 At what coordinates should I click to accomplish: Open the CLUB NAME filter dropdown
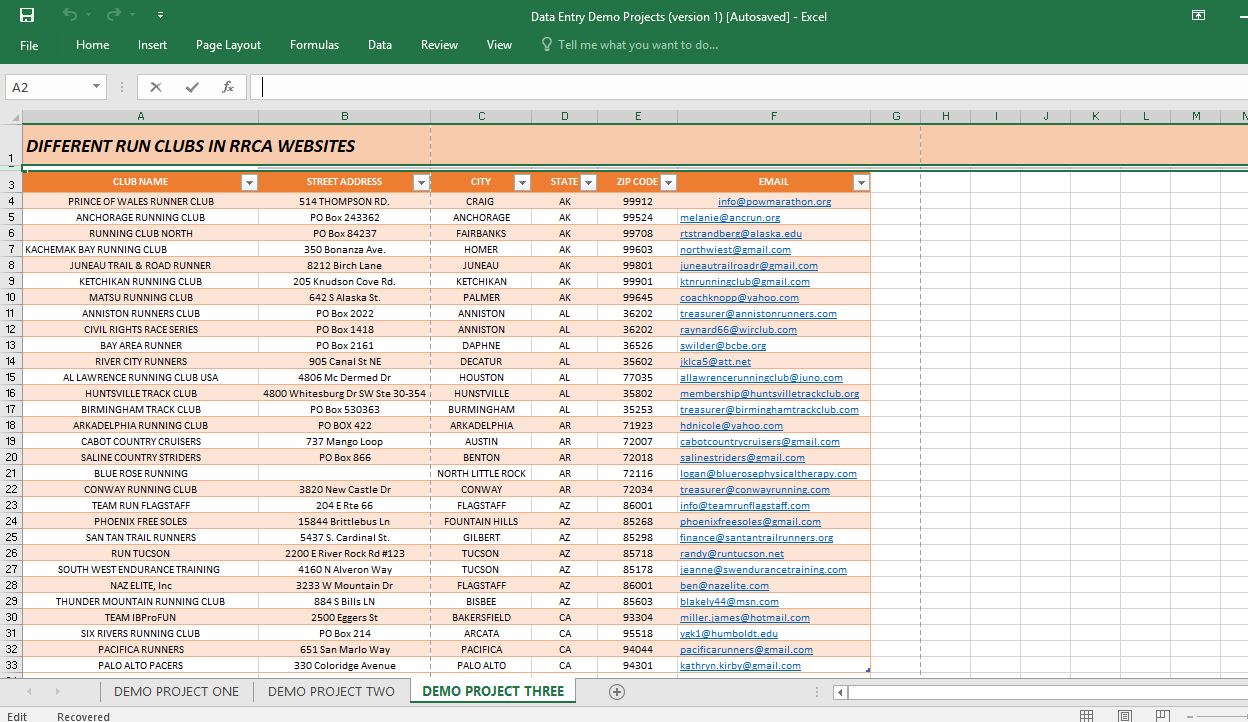click(250, 182)
